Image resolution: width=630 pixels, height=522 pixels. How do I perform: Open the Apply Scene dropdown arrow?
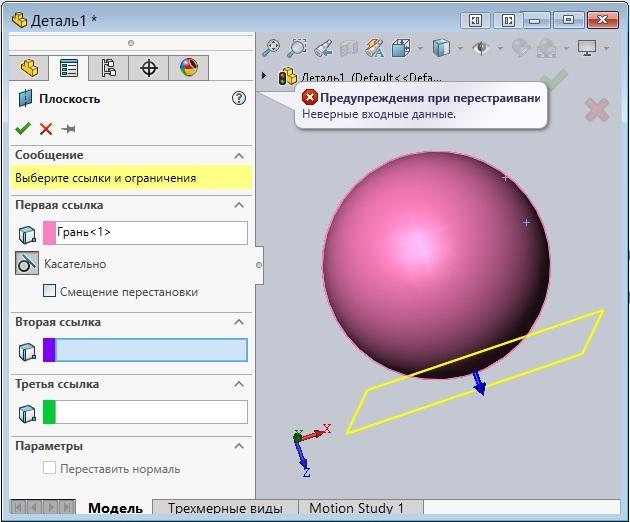pyautogui.click(x=567, y=49)
